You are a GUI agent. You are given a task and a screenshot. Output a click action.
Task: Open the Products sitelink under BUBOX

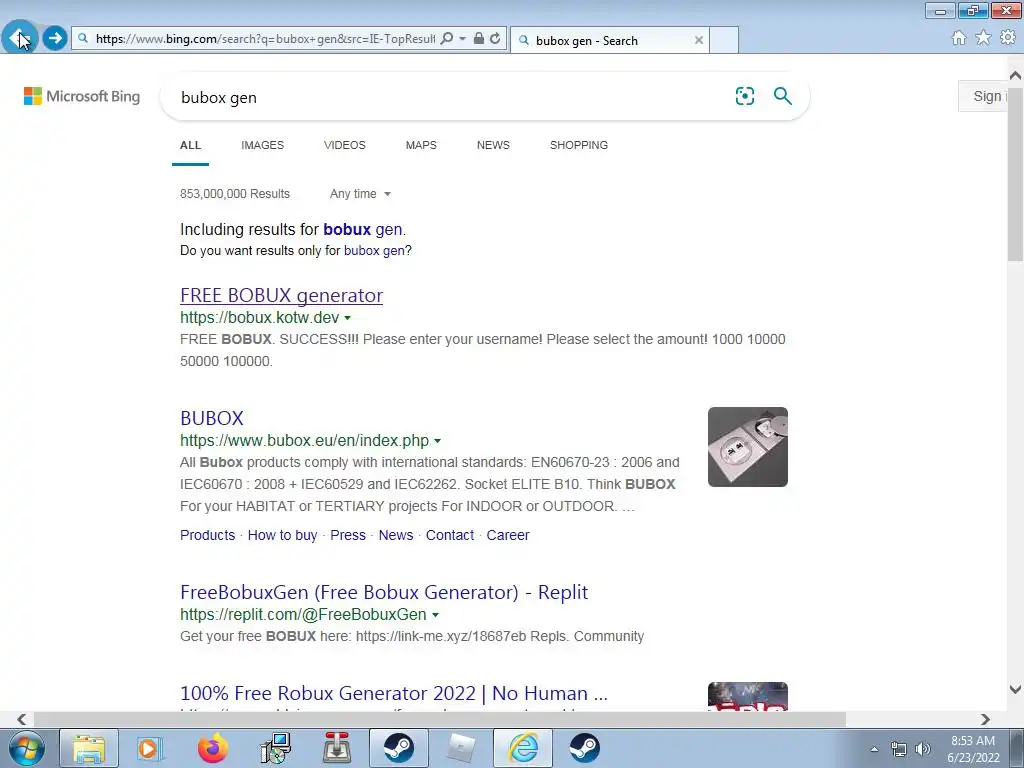coord(208,535)
